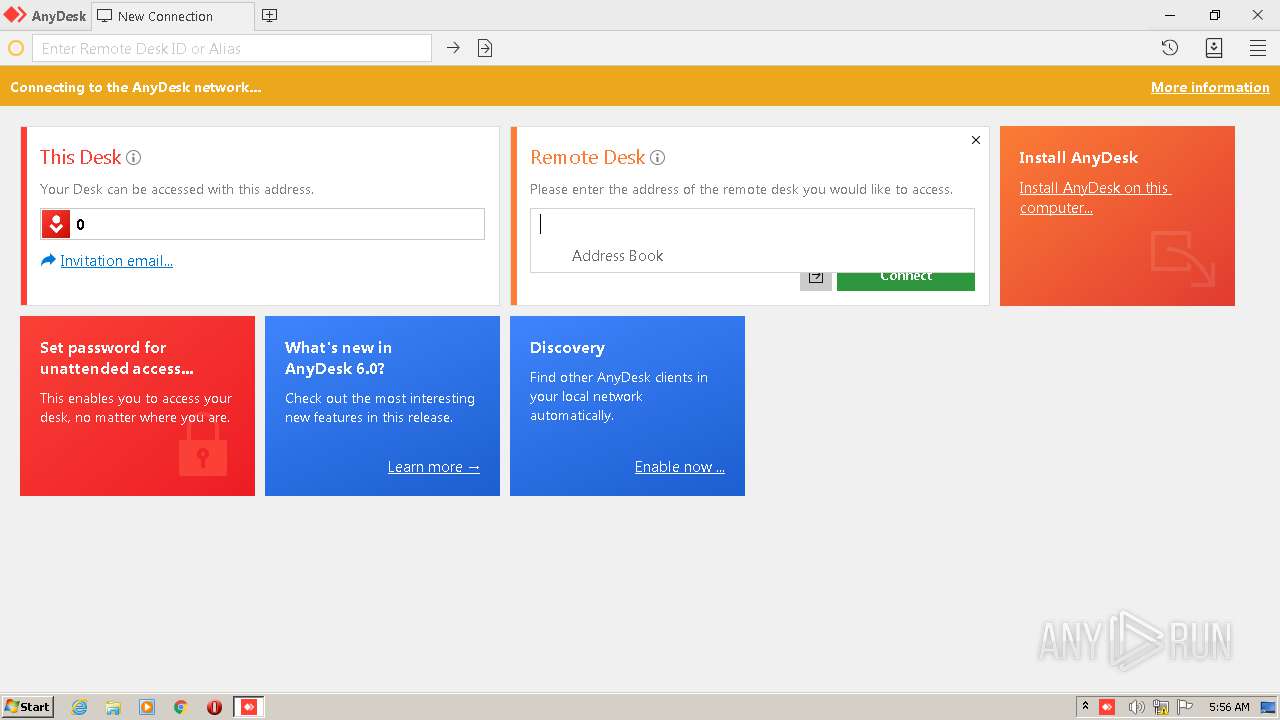
Task: Click the This Desk address field
Action: 262,224
